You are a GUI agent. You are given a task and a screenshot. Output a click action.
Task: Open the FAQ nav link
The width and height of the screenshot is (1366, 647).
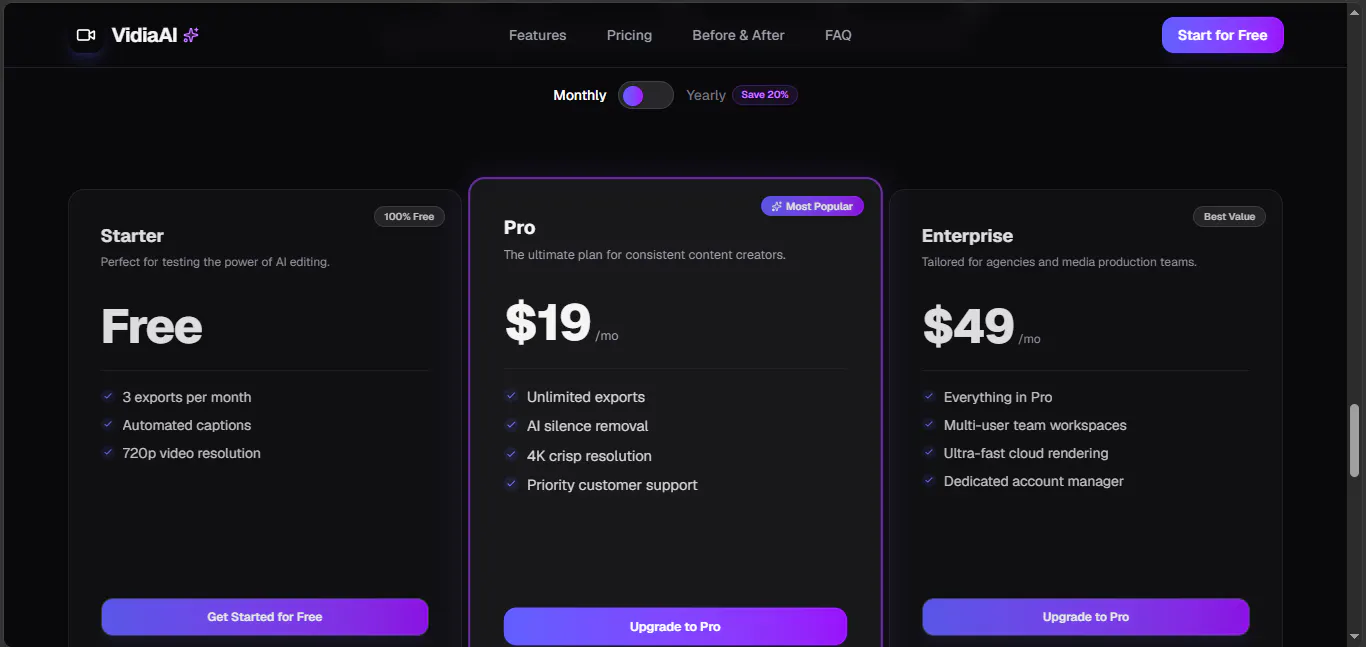pos(838,35)
